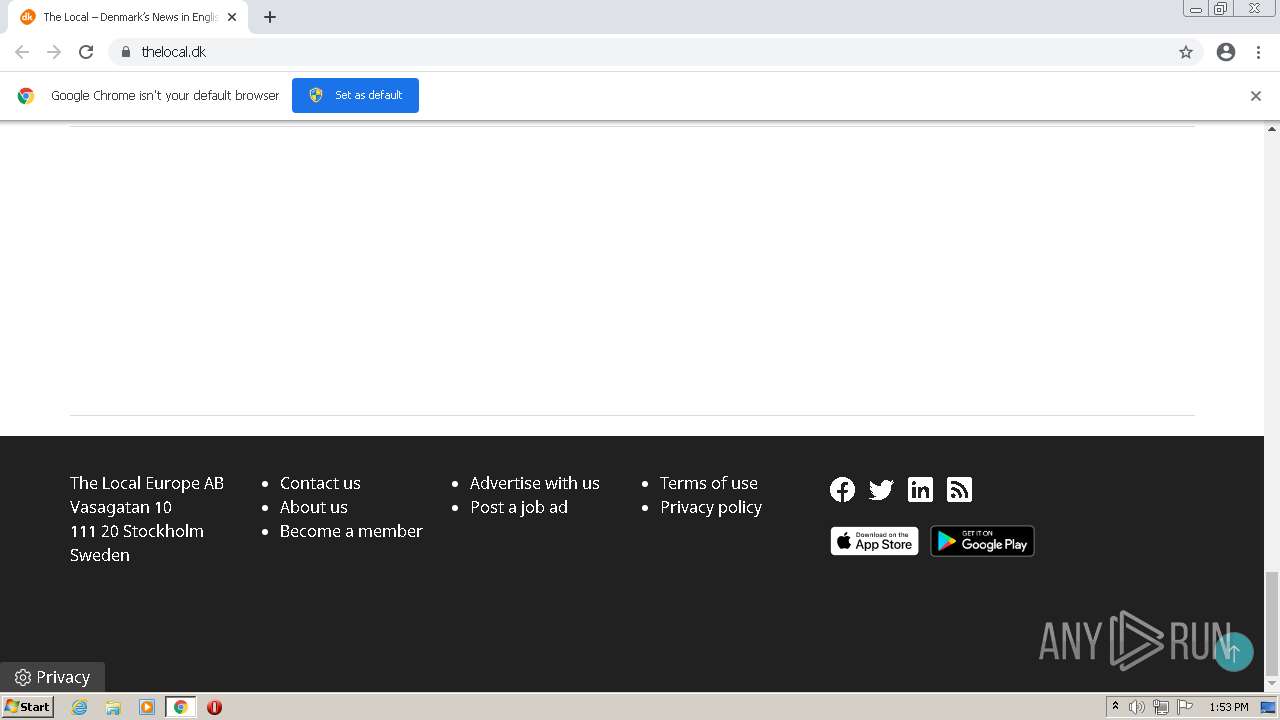The image size is (1280, 720).
Task: Click the Get it on Google Play badge
Action: pyautogui.click(x=982, y=541)
